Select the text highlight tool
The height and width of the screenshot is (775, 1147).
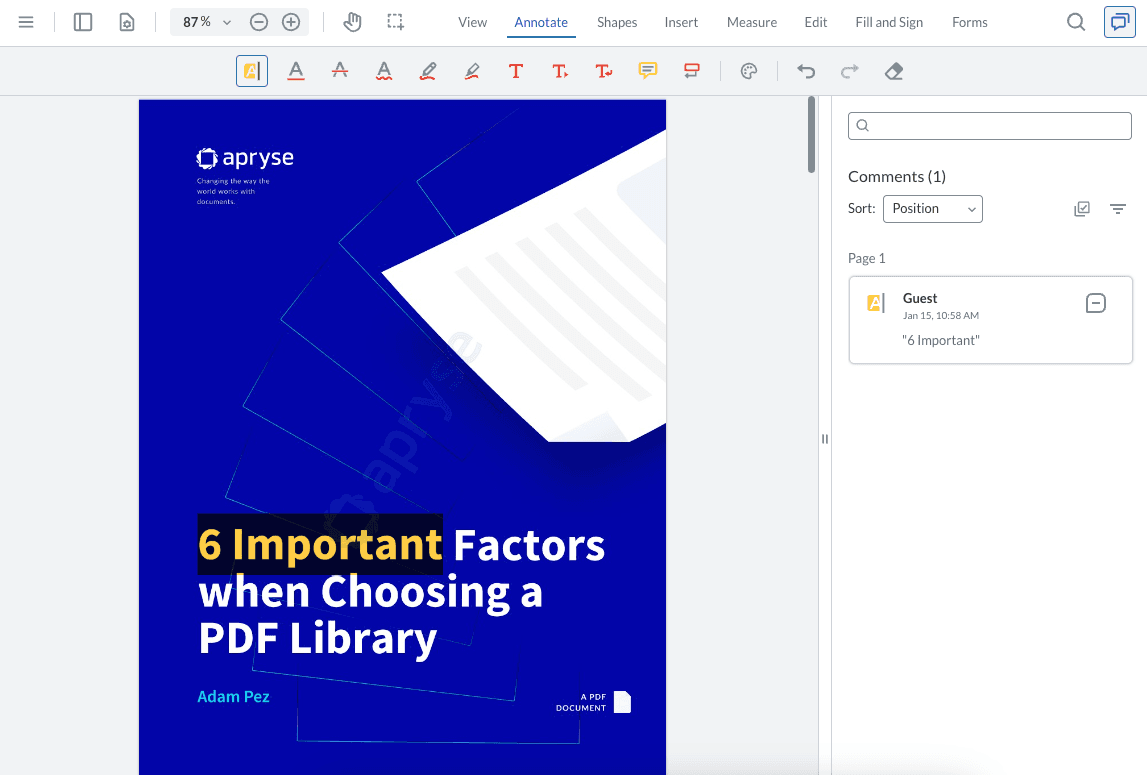click(x=252, y=71)
